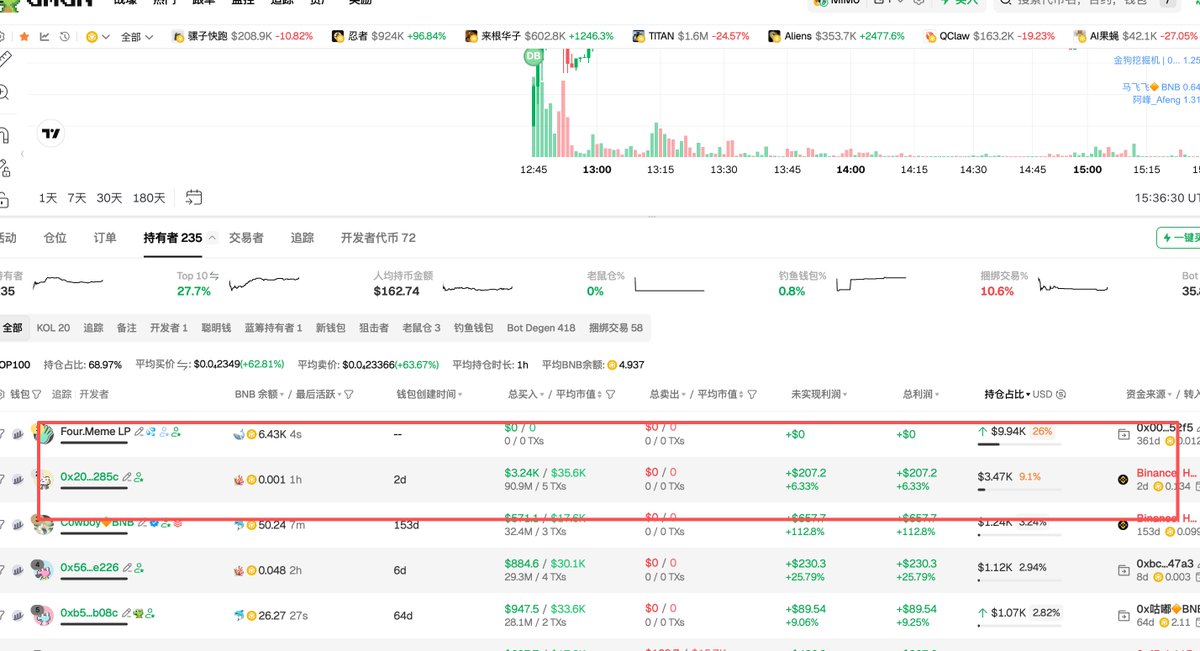The height and width of the screenshot is (651, 1200).
Task: Open the date range calendar icon
Action: 194,198
